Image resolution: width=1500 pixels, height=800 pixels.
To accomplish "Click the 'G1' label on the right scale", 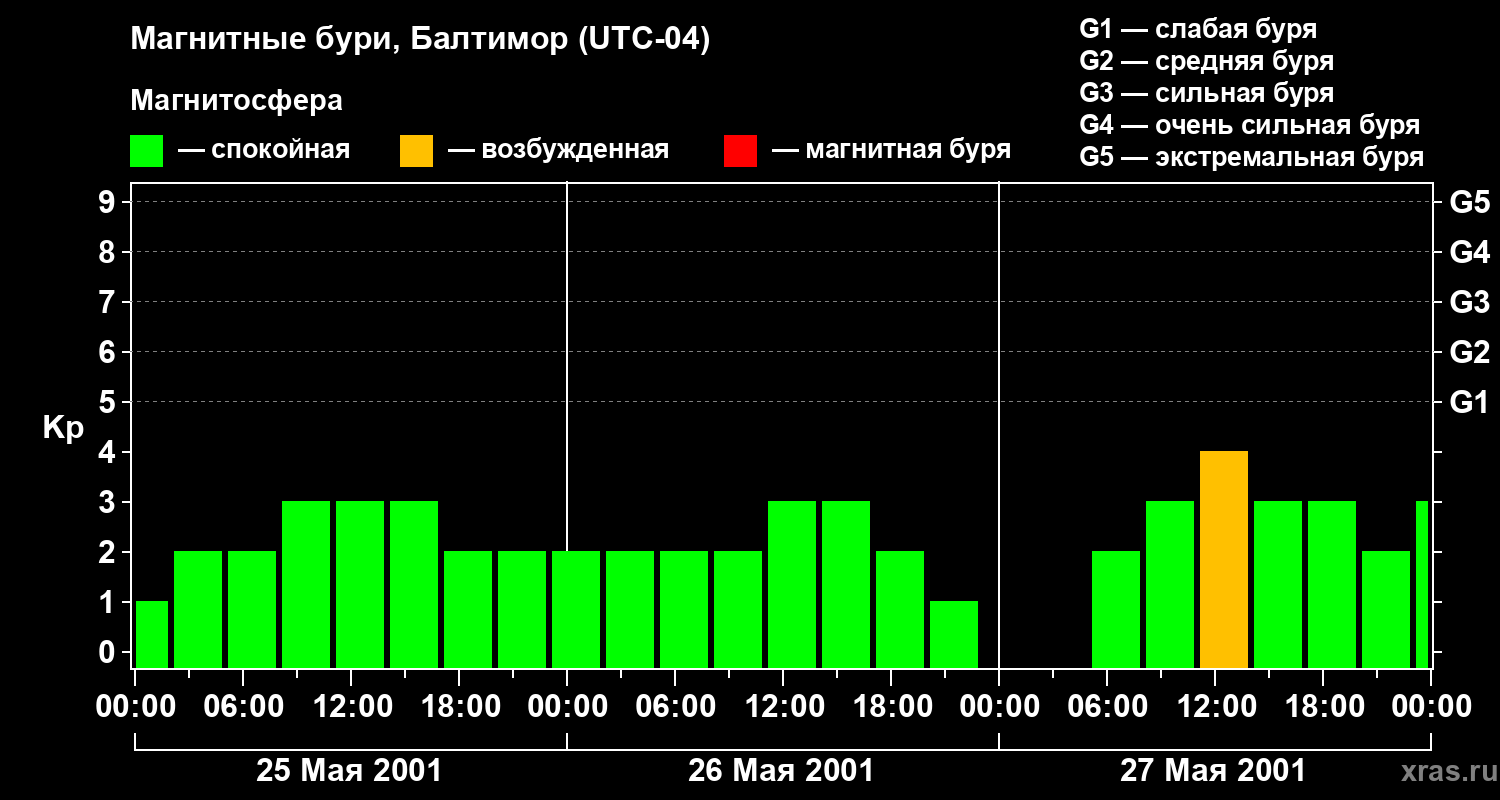I will (x=1470, y=402).
